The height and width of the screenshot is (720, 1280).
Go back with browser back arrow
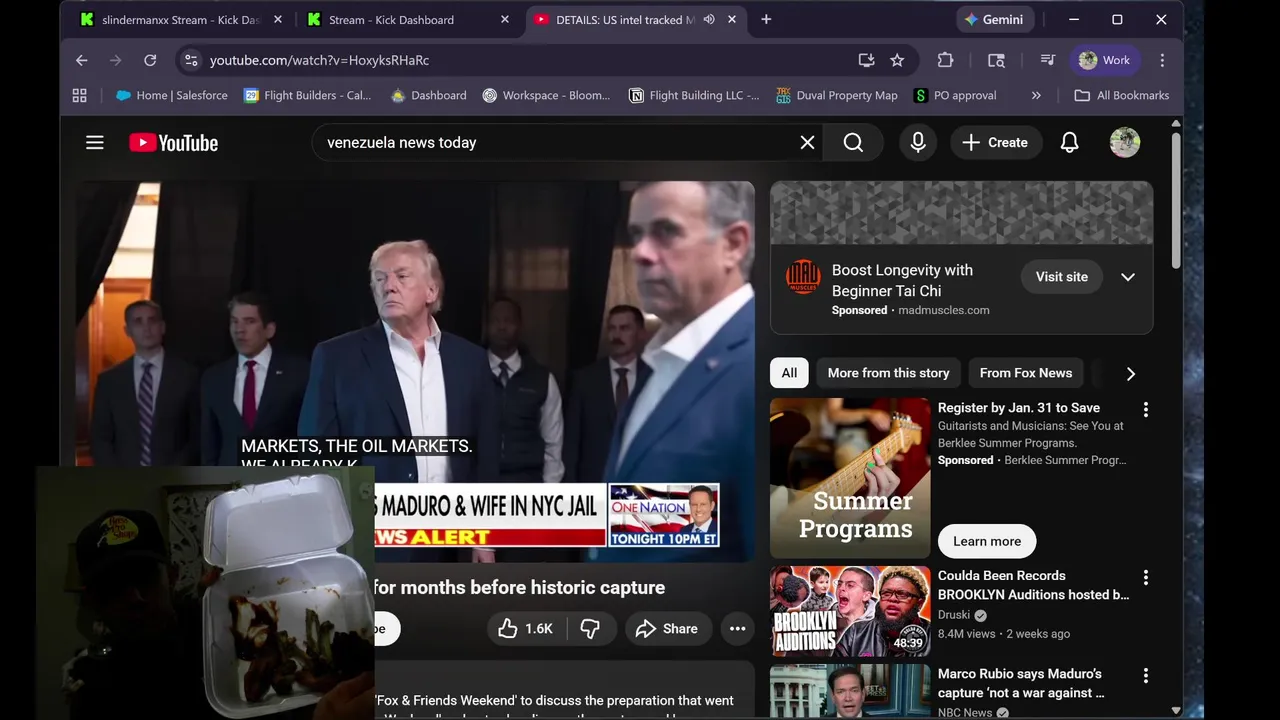point(82,60)
